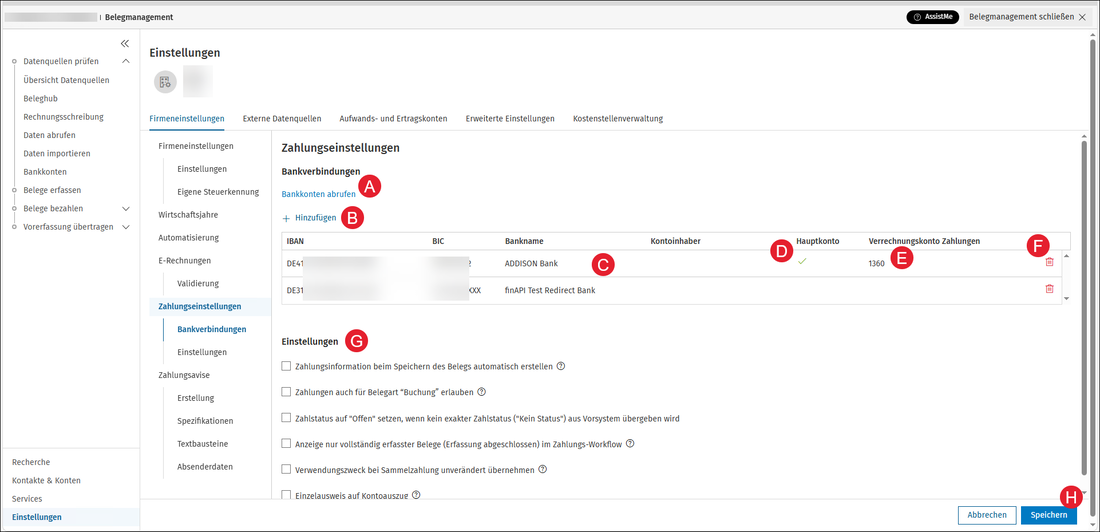Open Rechnungsschreibung
This screenshot has height=532, width=1100.
click(x=63, y=117)
